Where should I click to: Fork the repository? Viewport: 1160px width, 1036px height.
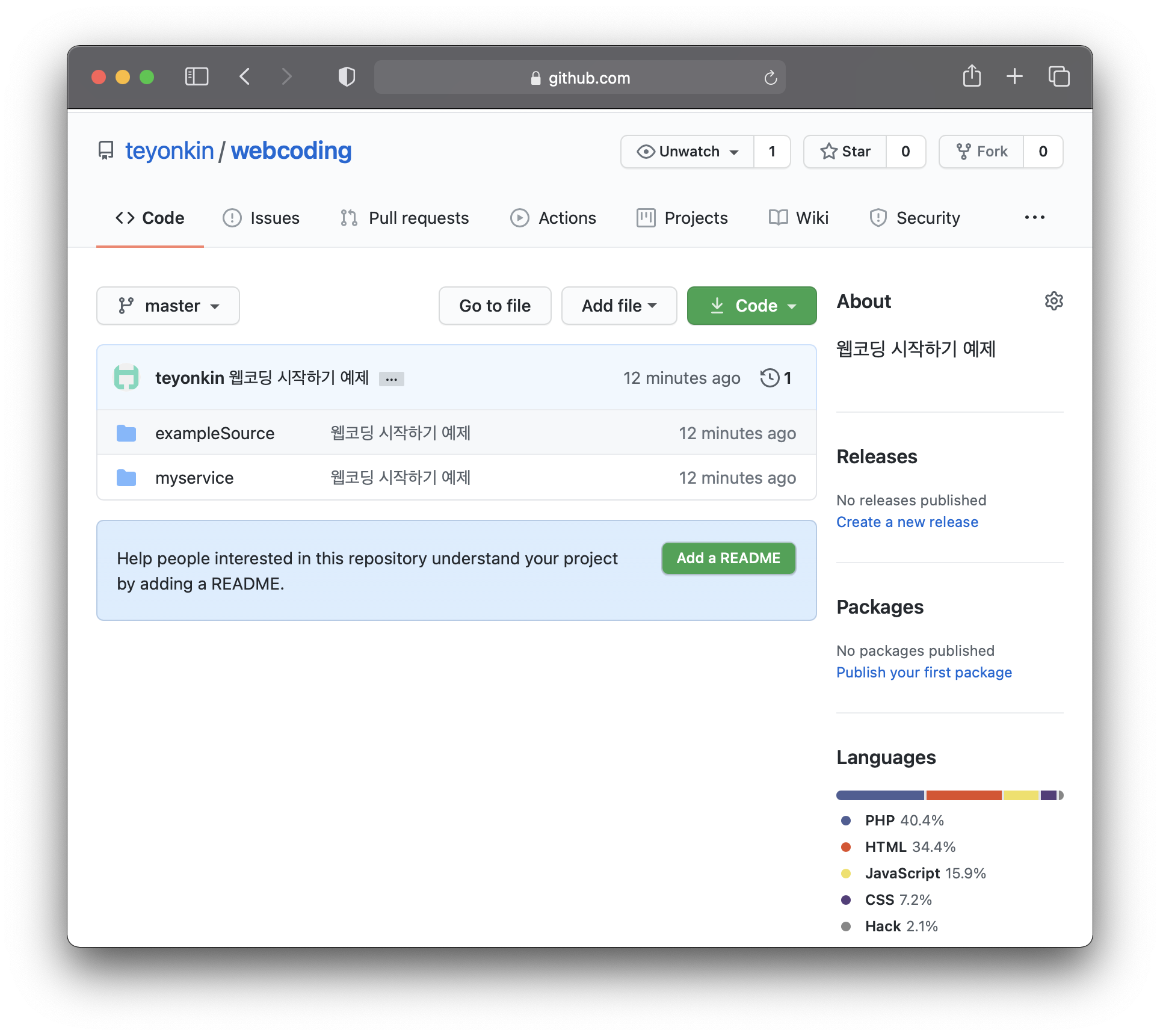point(981,152)
